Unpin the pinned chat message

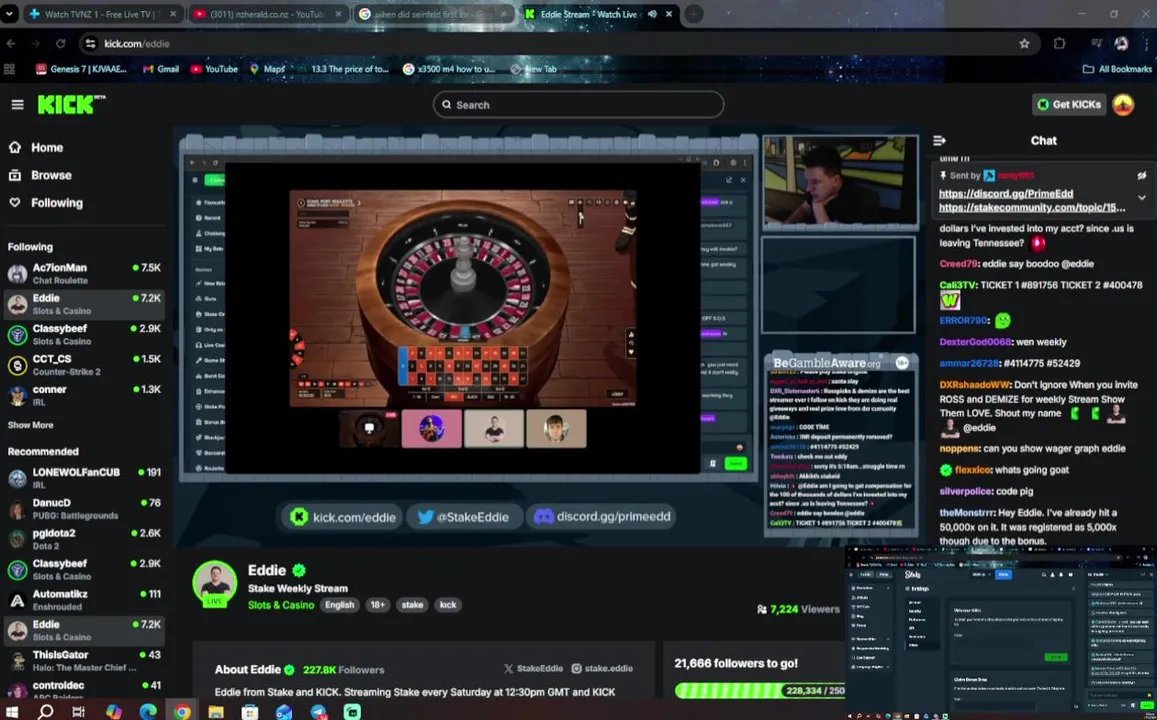point(1142,176)
